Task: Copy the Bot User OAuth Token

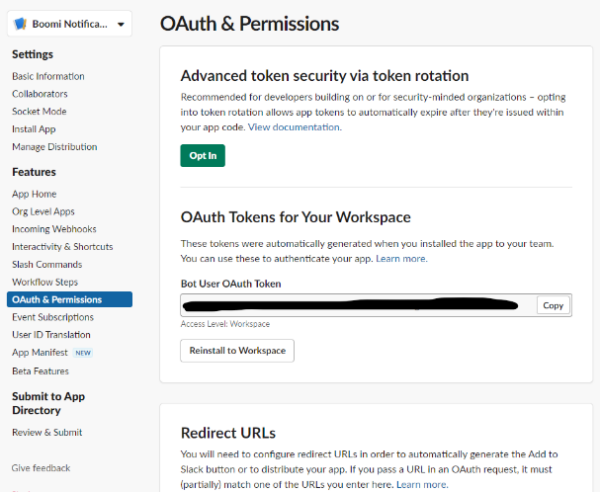Action: pyautogui.click(x=553, y=305)
